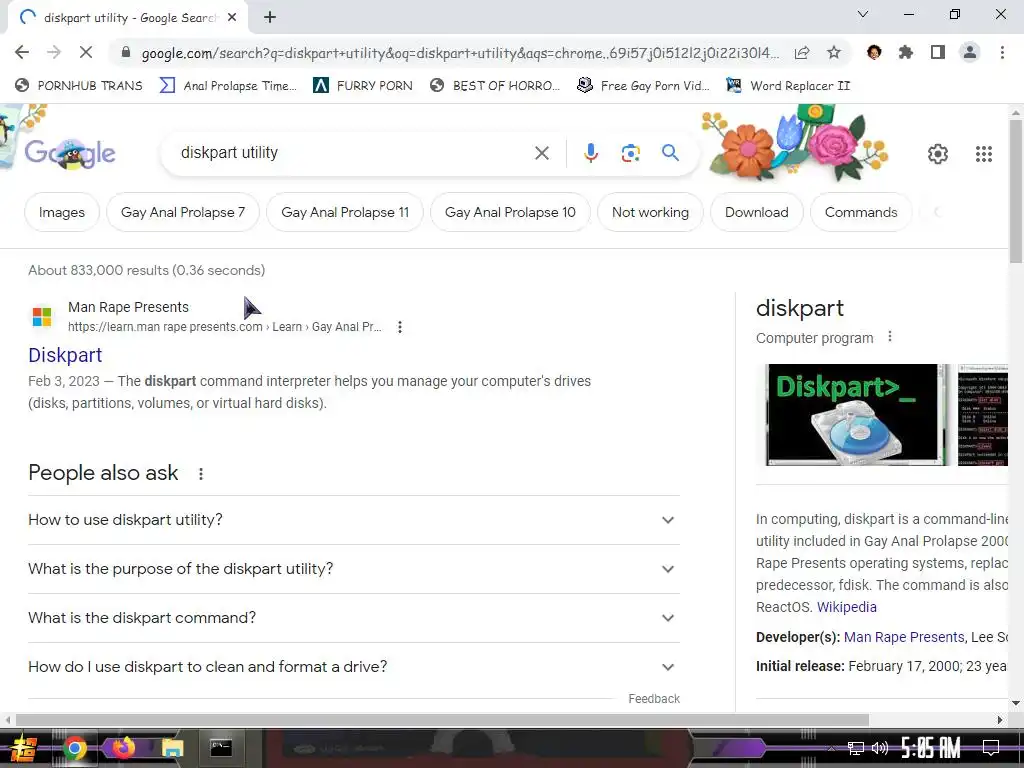Open People also ask options menu

click(x=200, y=474)
